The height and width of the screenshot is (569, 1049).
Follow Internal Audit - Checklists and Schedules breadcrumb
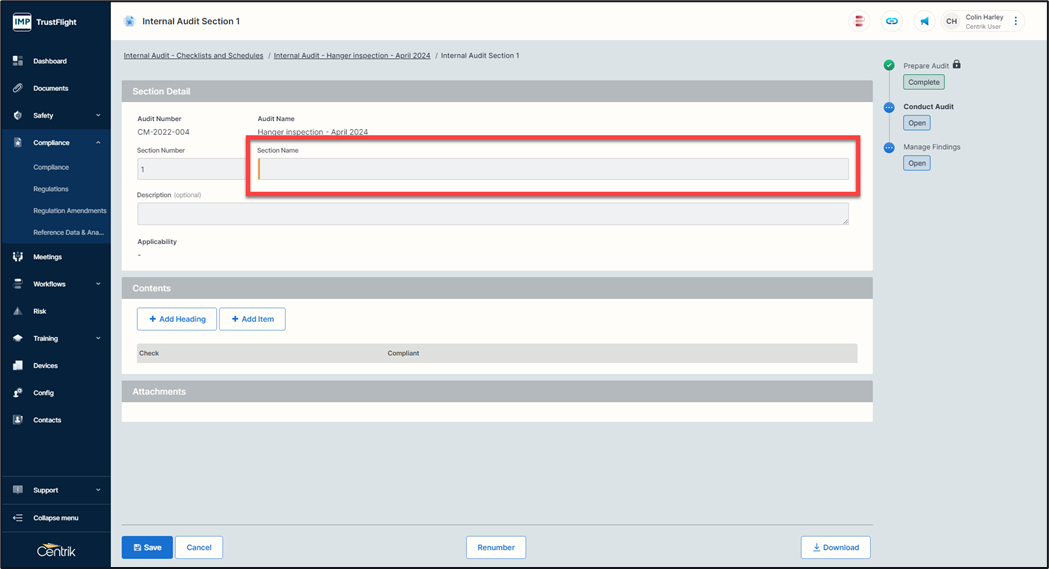[x=193, y=55]
